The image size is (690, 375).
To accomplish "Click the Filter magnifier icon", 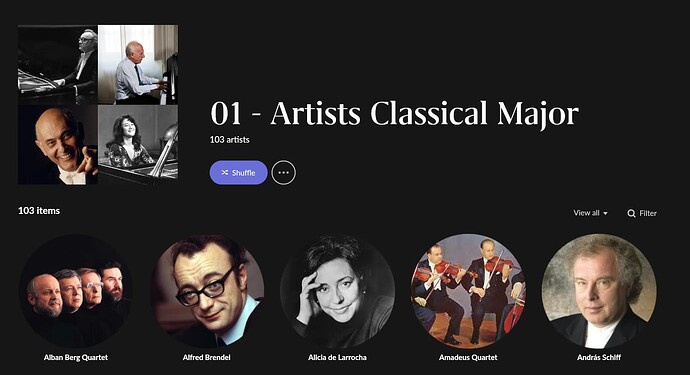I will [x=631, y=213].
